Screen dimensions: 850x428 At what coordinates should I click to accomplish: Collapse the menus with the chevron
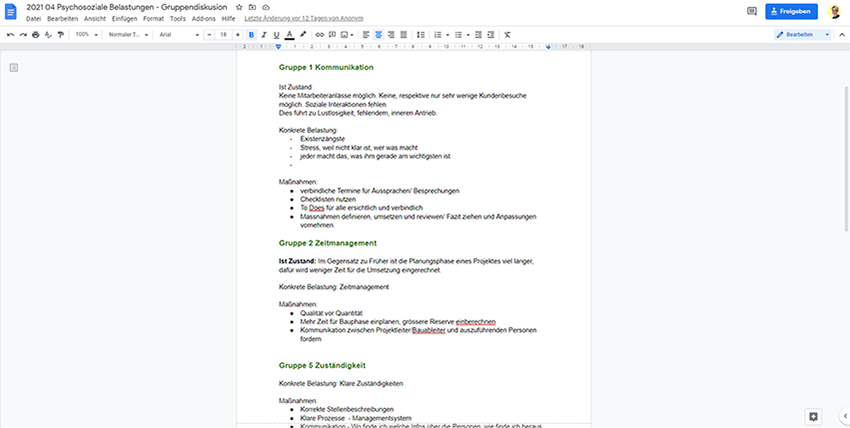point(842,35)
